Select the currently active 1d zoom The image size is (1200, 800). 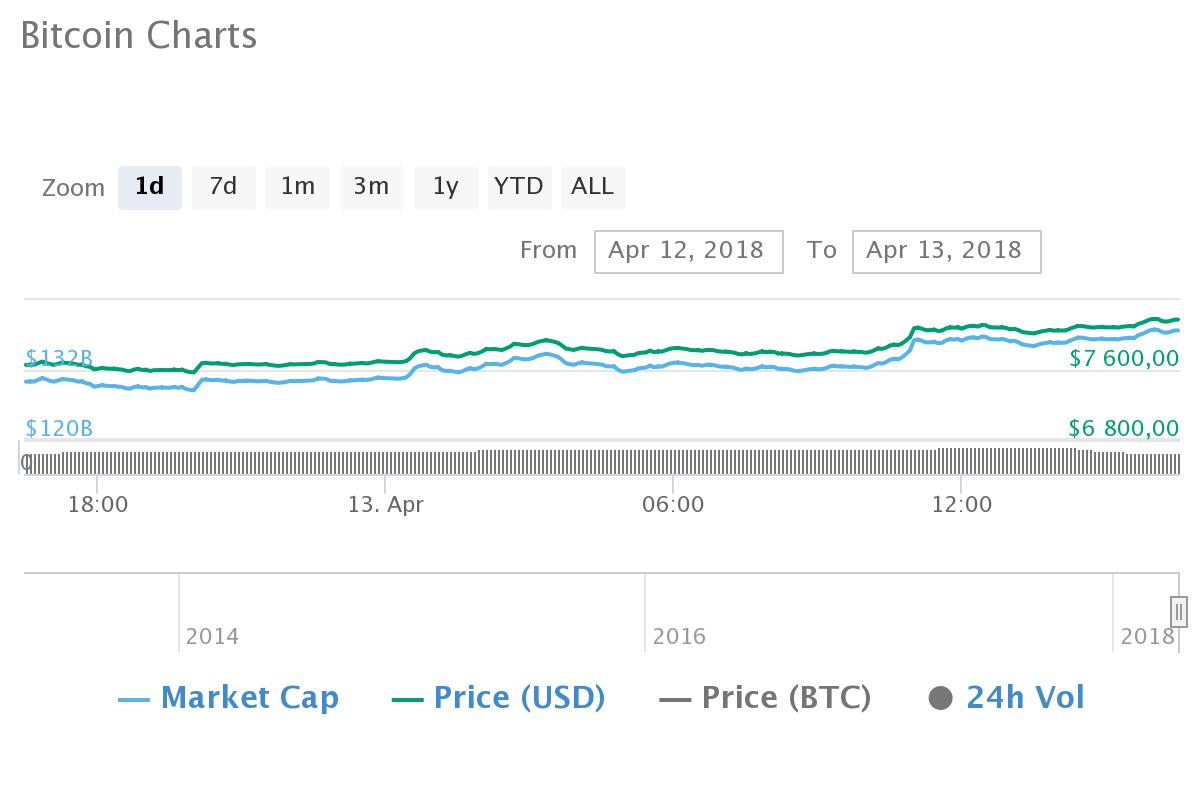150,187
